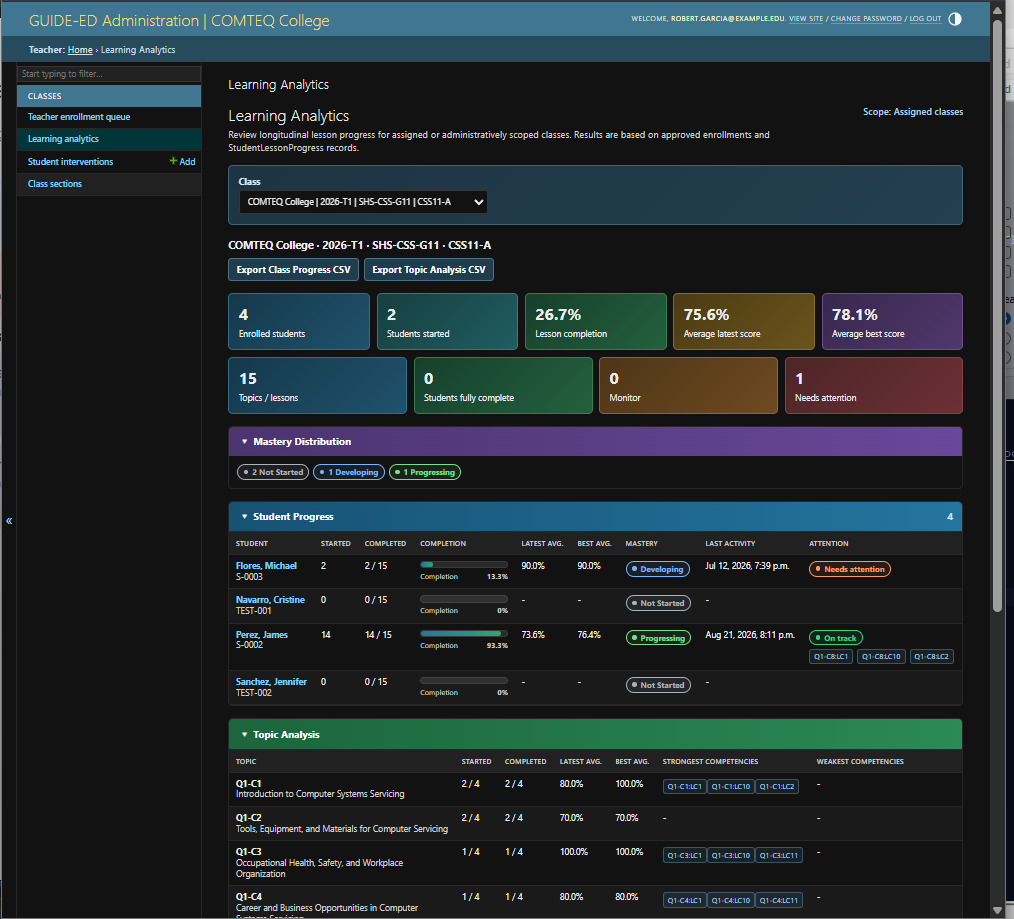The height and width of the screenshot is (919, 1014).
Task: Open Class sections sidebar item
Action: tap(55, 184)
